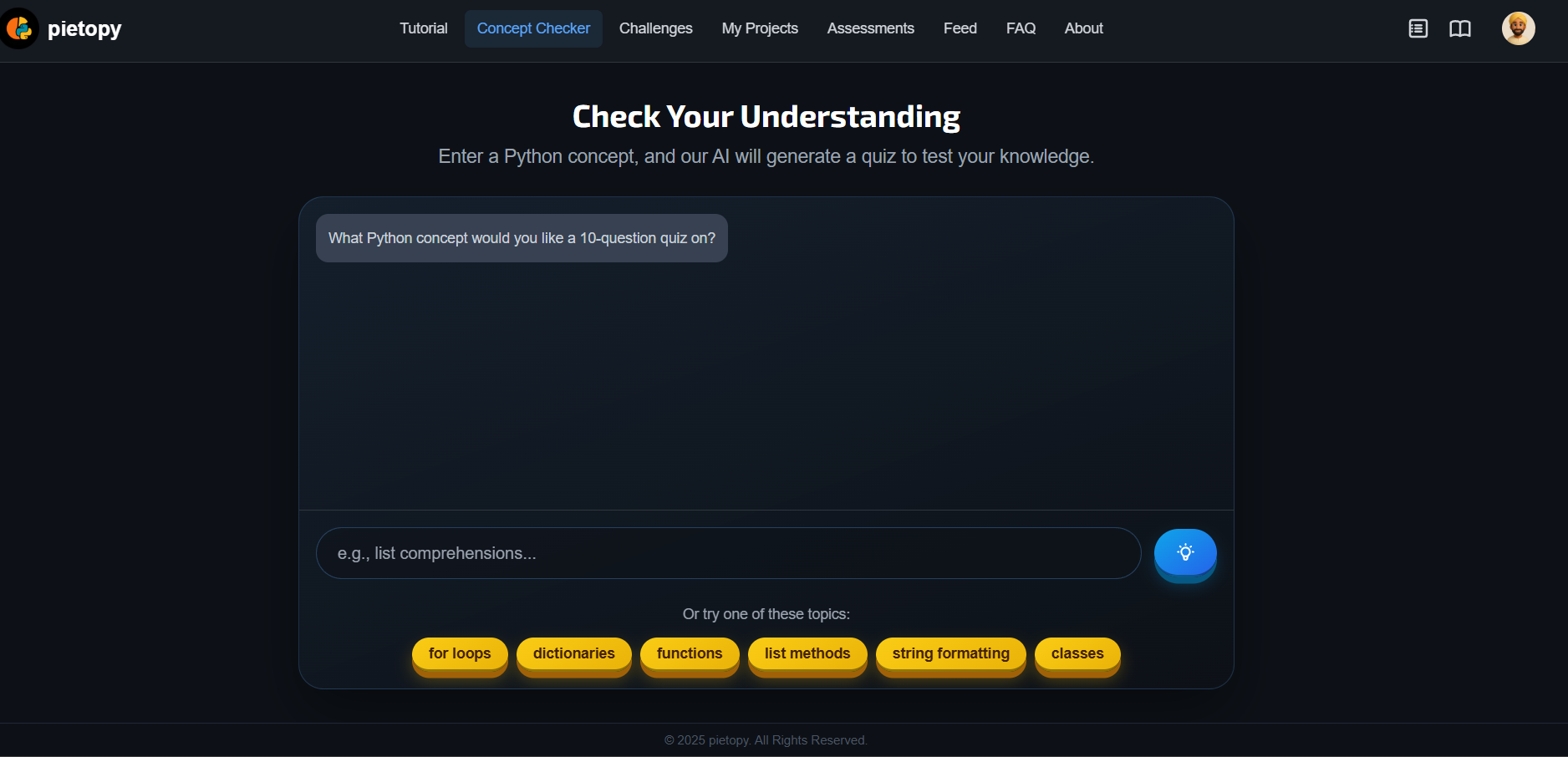The image size is (1568, 757).
Task: Open My Projects
Action: coord(760,28)
